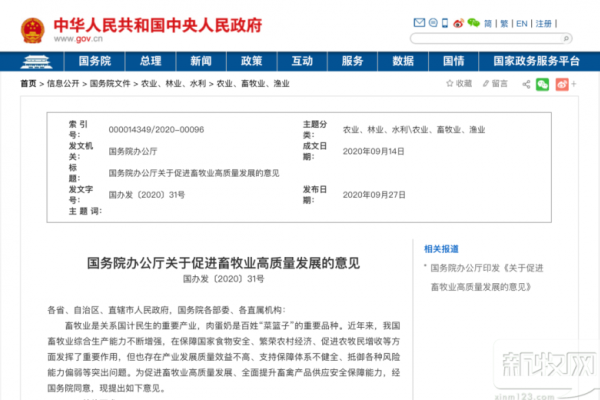Click the share icon
The image size is (600, 400).
click(527, 84)
